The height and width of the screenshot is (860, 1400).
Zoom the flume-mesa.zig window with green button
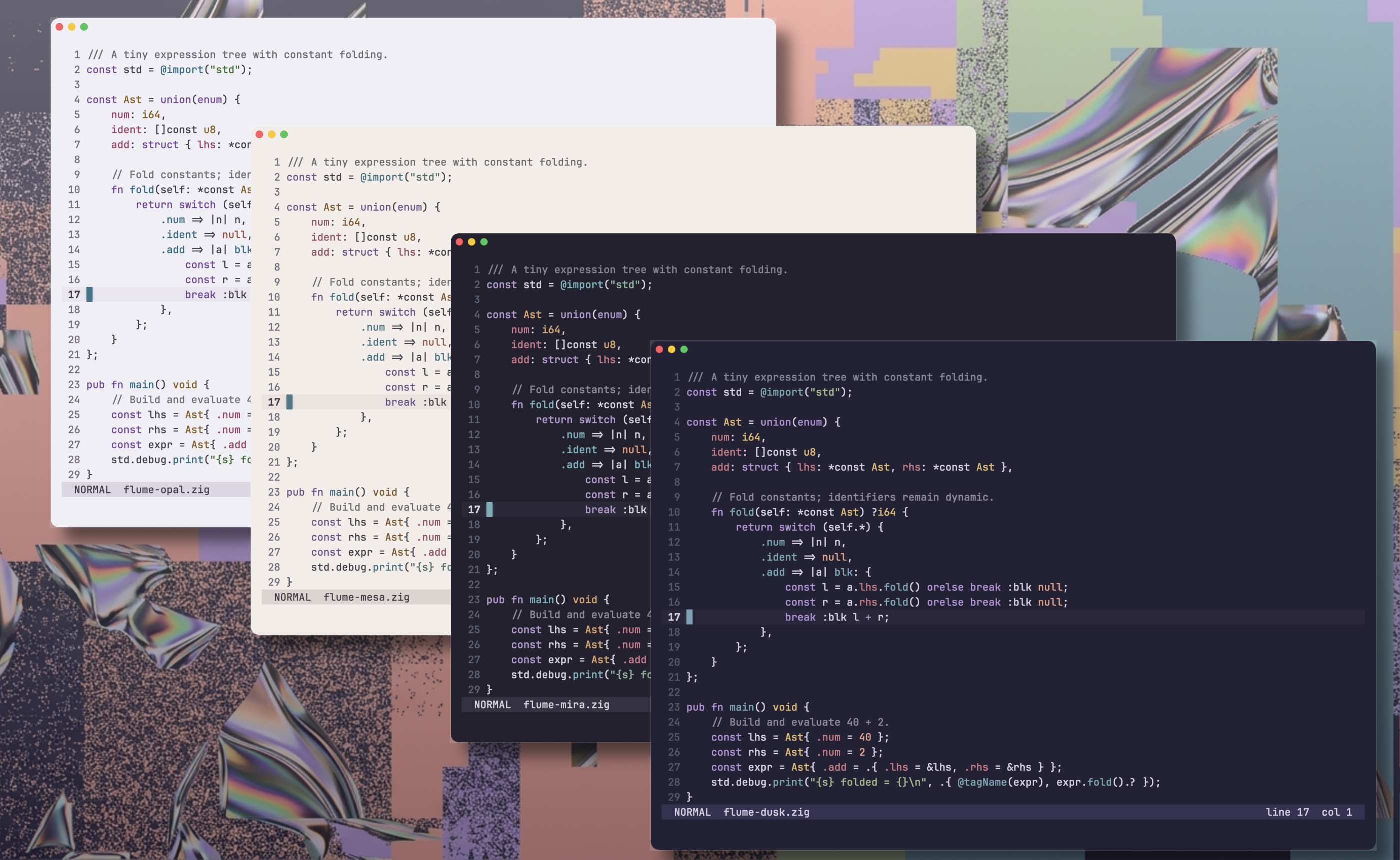click(x=284, y=135)
